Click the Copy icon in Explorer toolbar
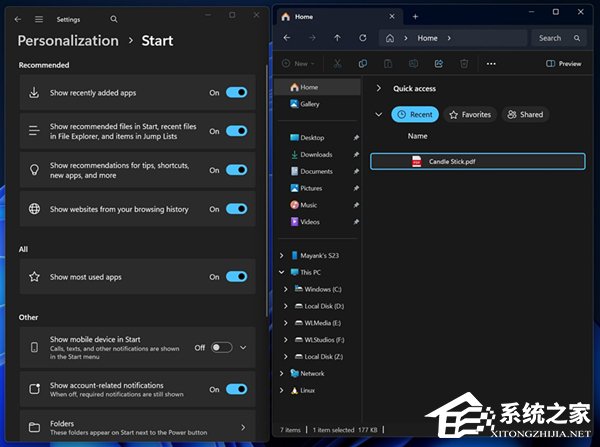 [363, 64]
